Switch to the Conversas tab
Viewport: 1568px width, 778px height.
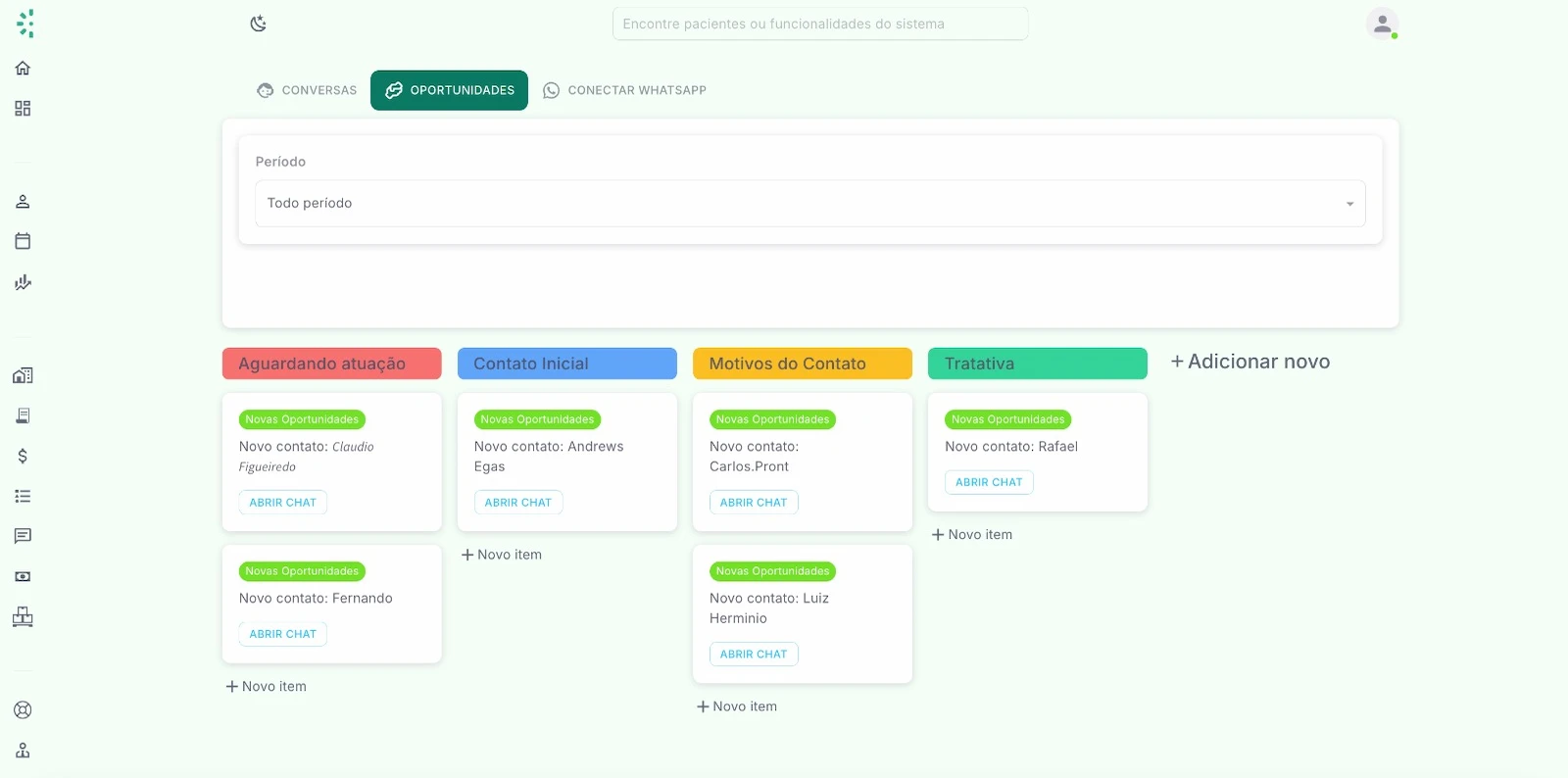(307, 90)
